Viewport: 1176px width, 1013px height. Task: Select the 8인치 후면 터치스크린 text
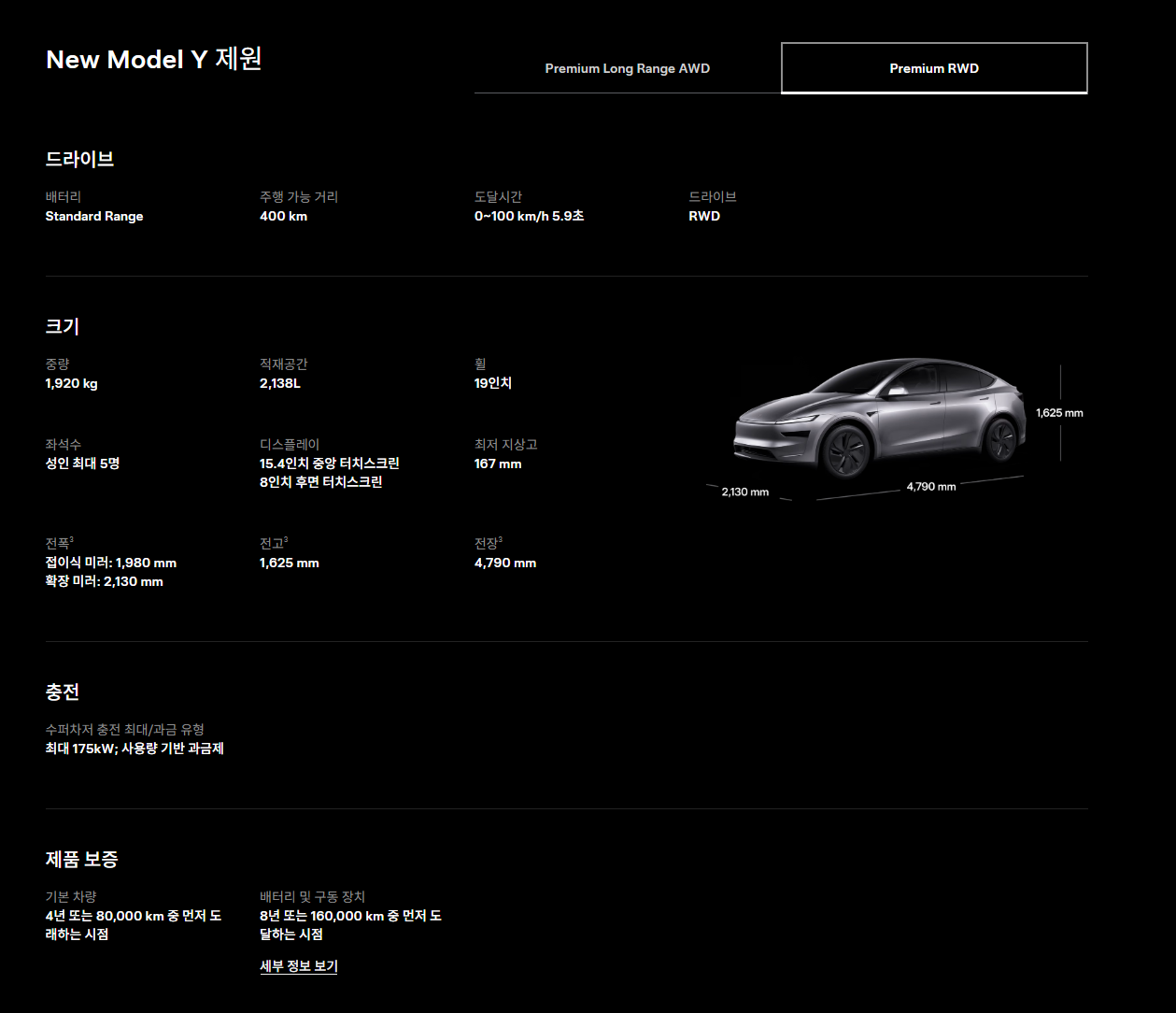321,482
